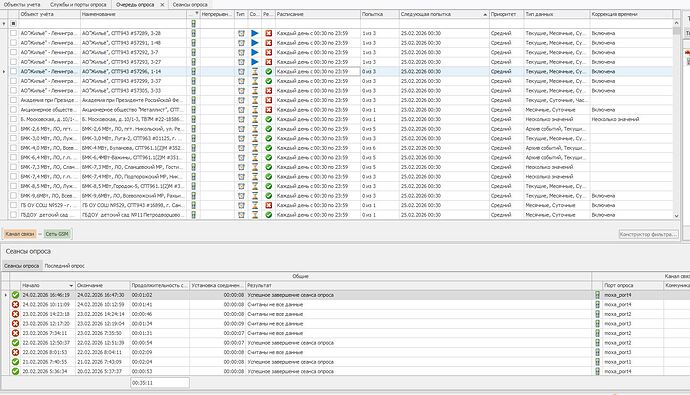The height and width of the screenshot is (395, 690).
Task: Click the row indicator arrow of the filter row
Action: [4, 24]
